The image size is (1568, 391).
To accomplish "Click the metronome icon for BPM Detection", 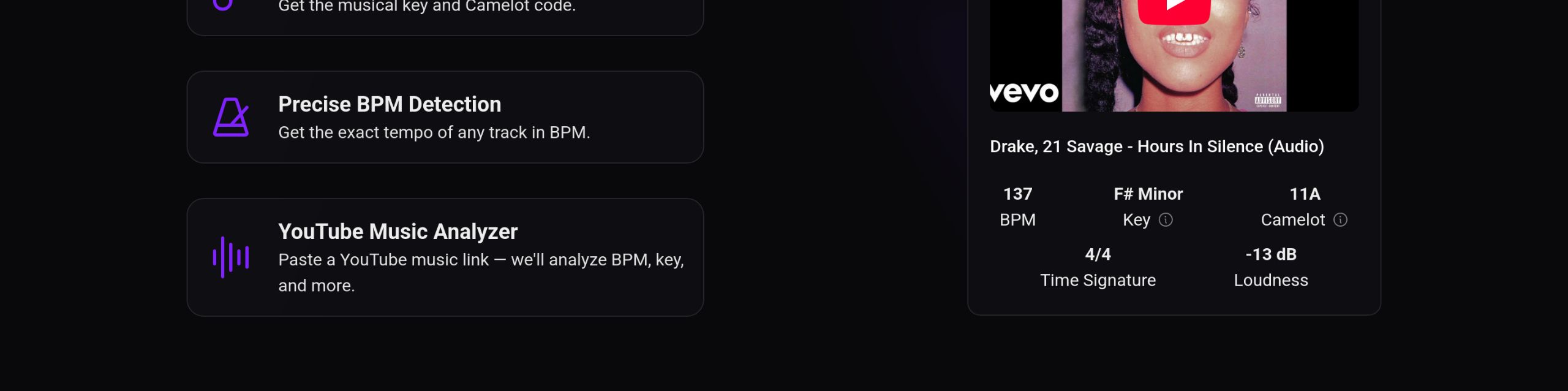I will point(231,117).
